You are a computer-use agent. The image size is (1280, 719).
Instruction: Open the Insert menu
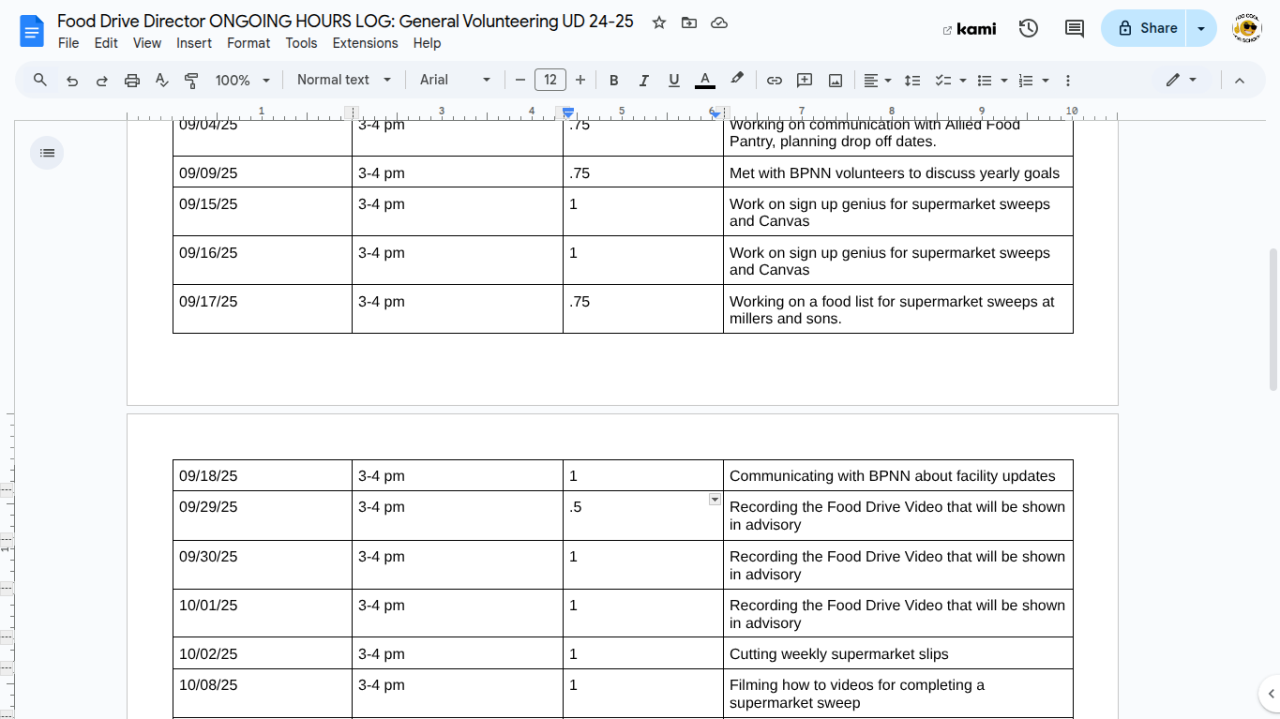point(194,43)
